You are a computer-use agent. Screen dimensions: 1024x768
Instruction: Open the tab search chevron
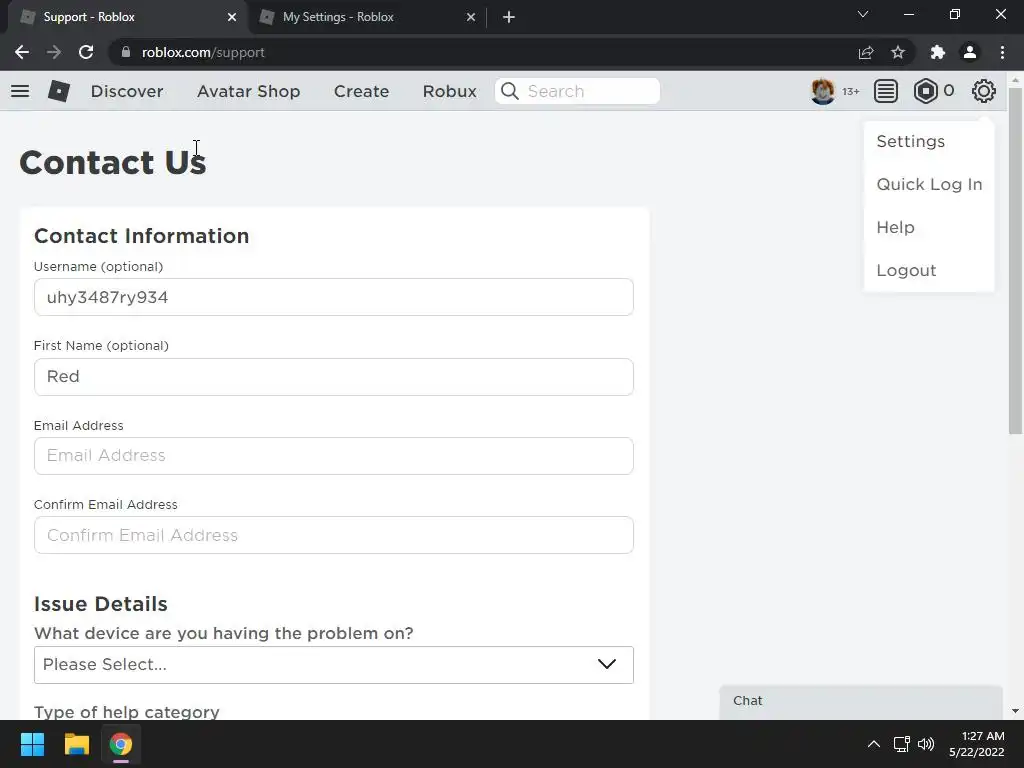point(863,14)
